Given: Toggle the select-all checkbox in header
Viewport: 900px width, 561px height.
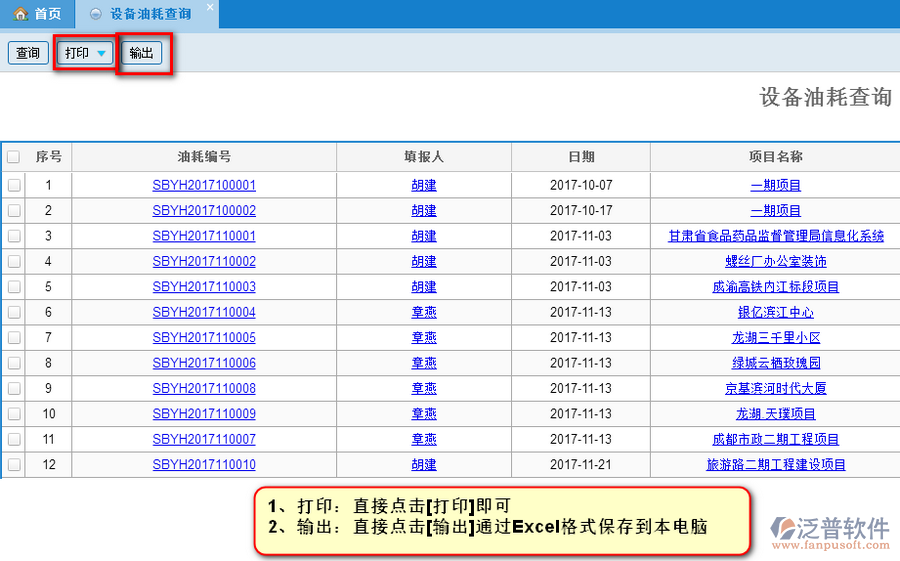Looking at the screenshot, I should click(13, 157).
